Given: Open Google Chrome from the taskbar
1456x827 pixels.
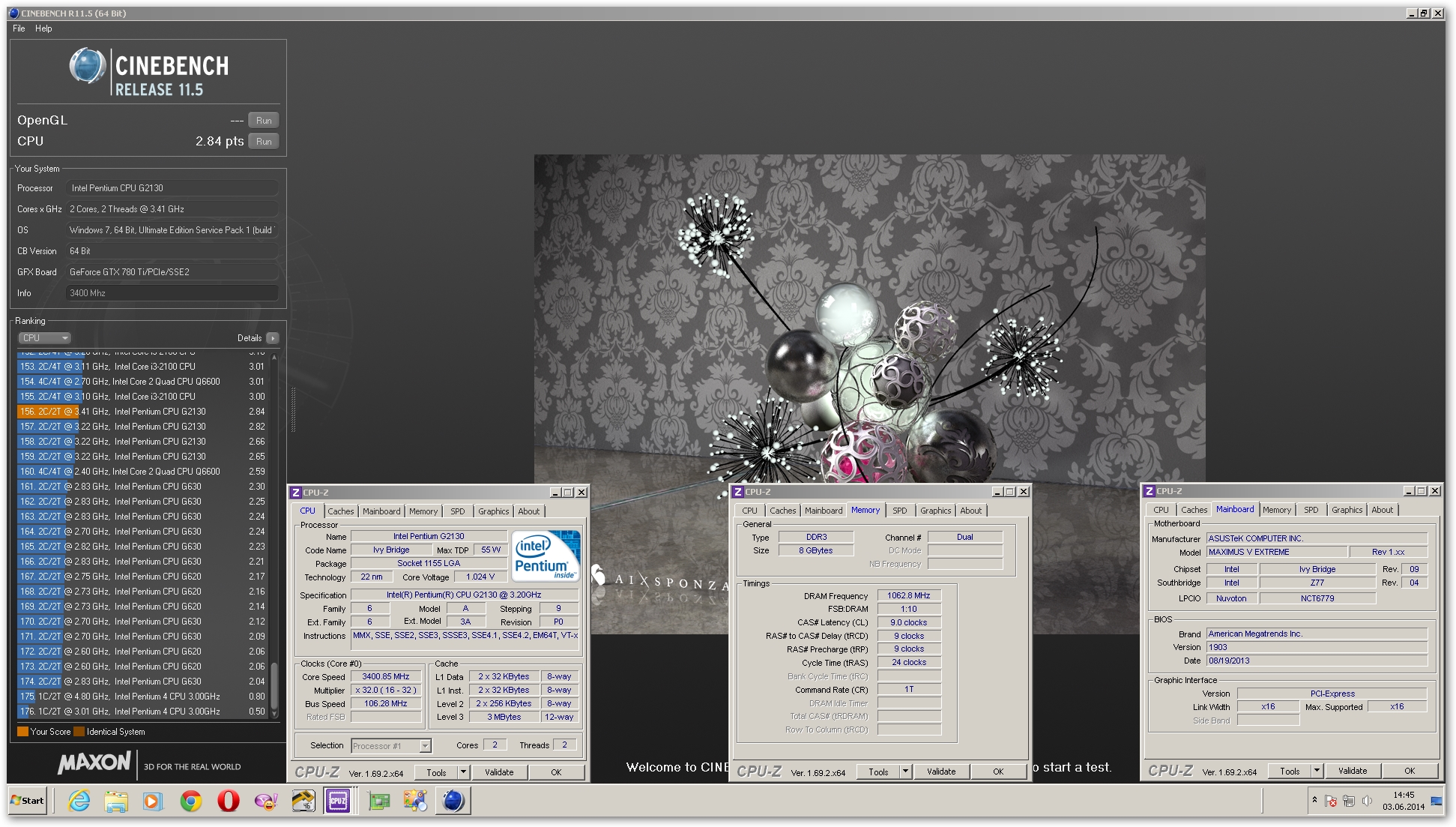Looking at the screenshot, I should pyautogui.click(x=191, y=801).
